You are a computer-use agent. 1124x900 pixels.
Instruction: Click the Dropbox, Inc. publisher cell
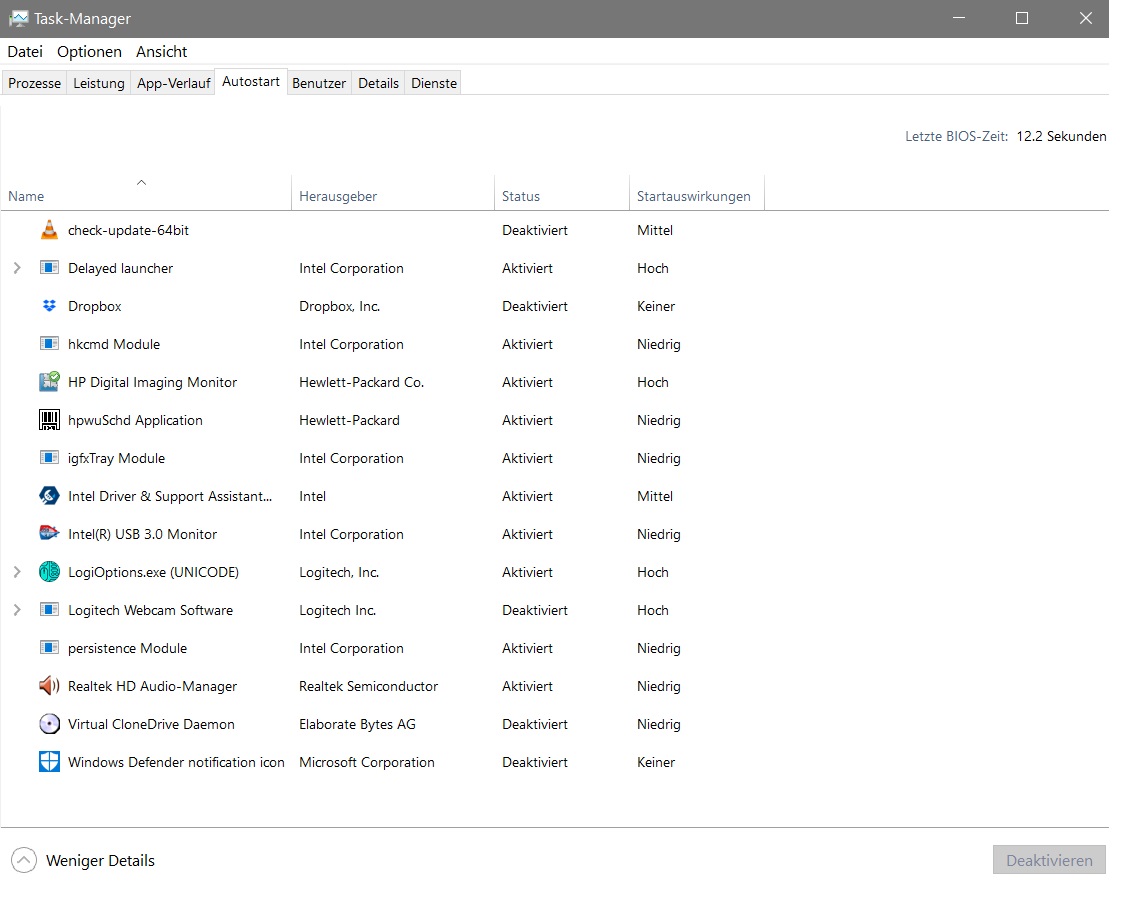(339, 306)
